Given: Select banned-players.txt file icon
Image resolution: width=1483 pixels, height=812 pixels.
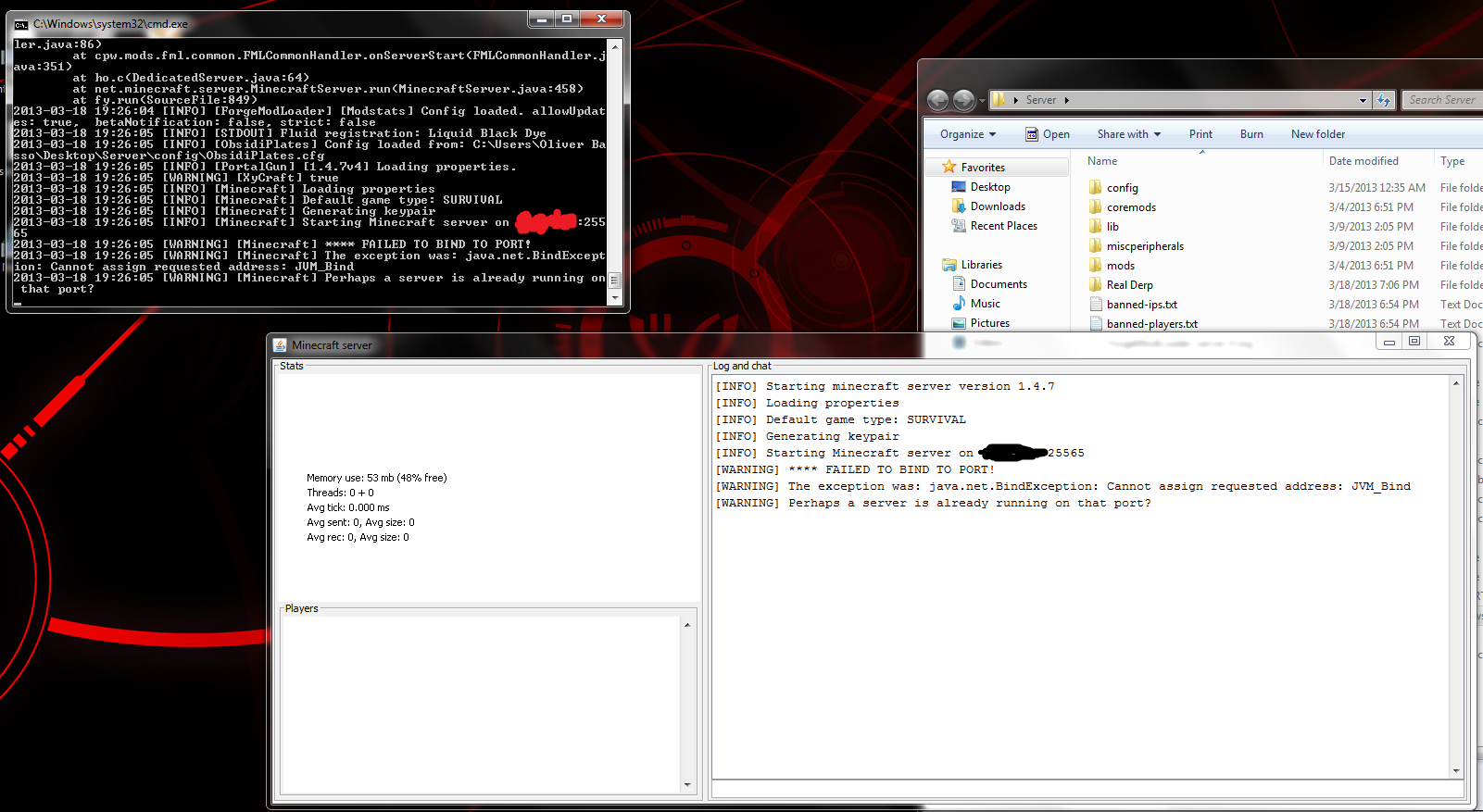Looking at the screenshot, I should tap(1096, 323).
